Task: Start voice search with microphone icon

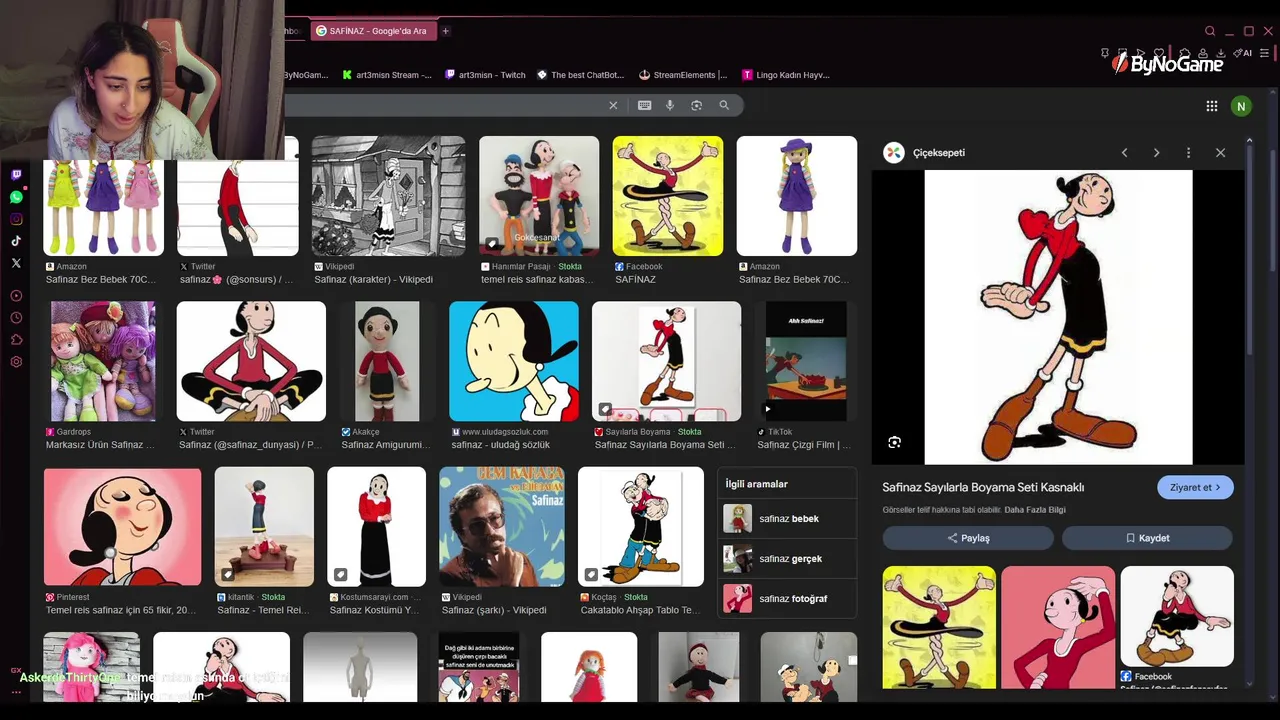Action: [670, 105]
